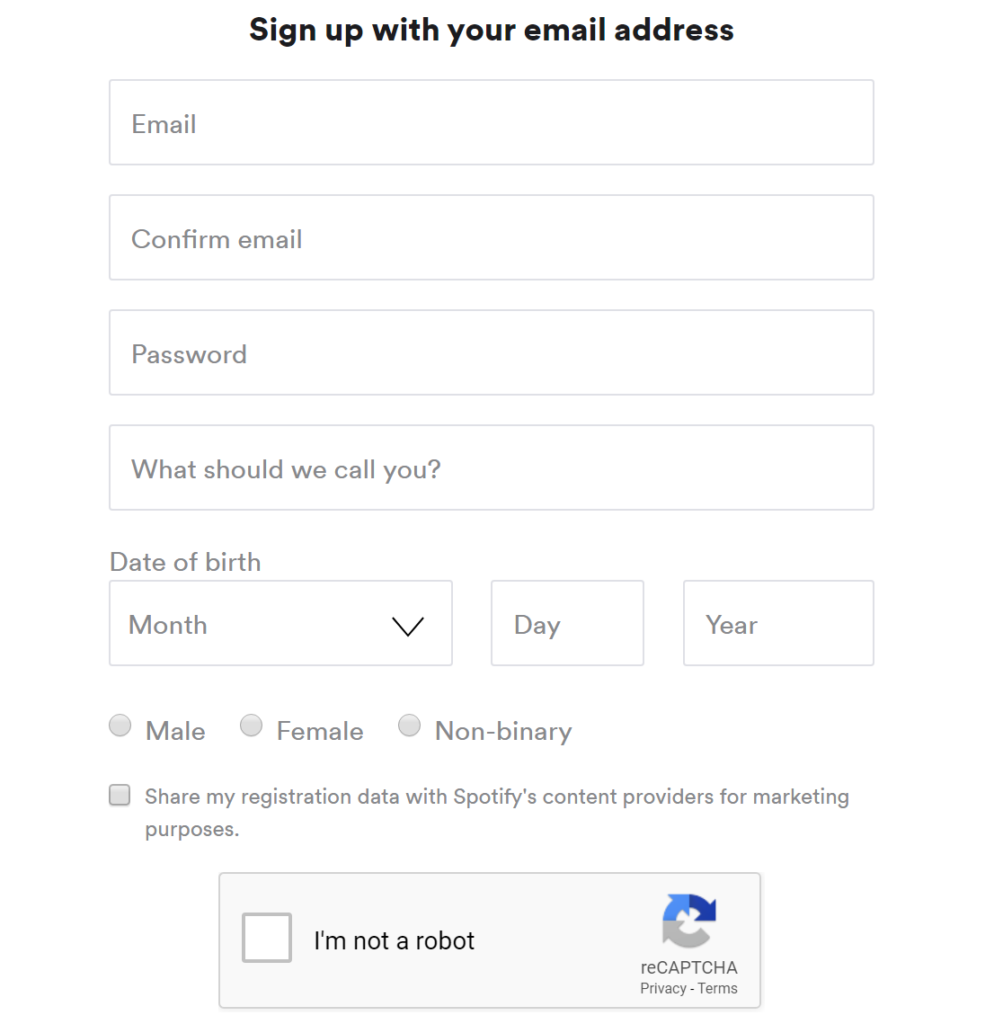Enable sharing registration data checkbox

[x=120, y=795]
